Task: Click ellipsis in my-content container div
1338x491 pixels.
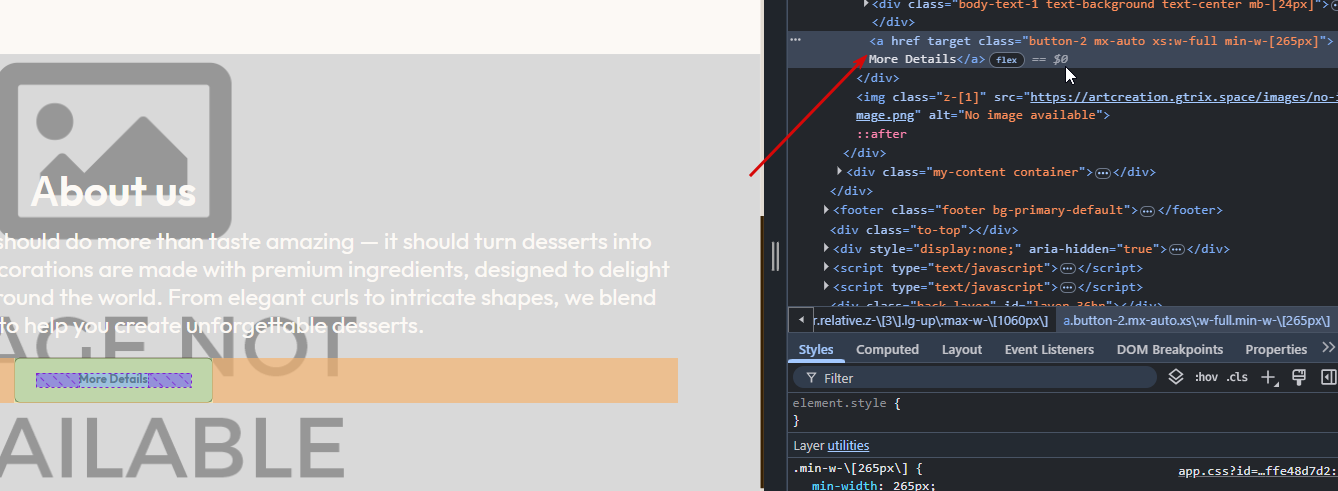Action: (1102, 173)
